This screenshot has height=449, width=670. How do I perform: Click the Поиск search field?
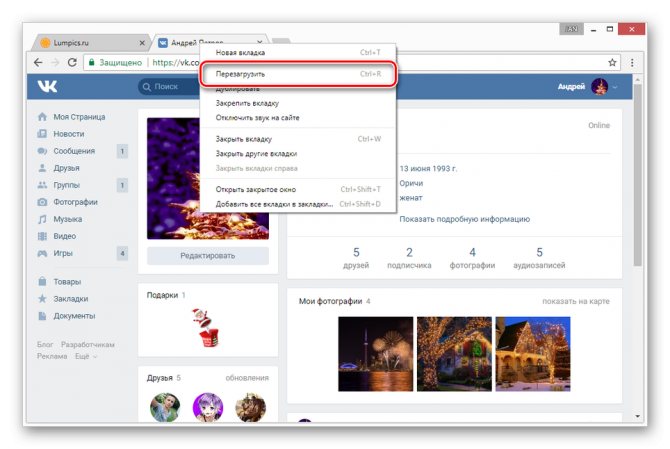pos(170,87)
